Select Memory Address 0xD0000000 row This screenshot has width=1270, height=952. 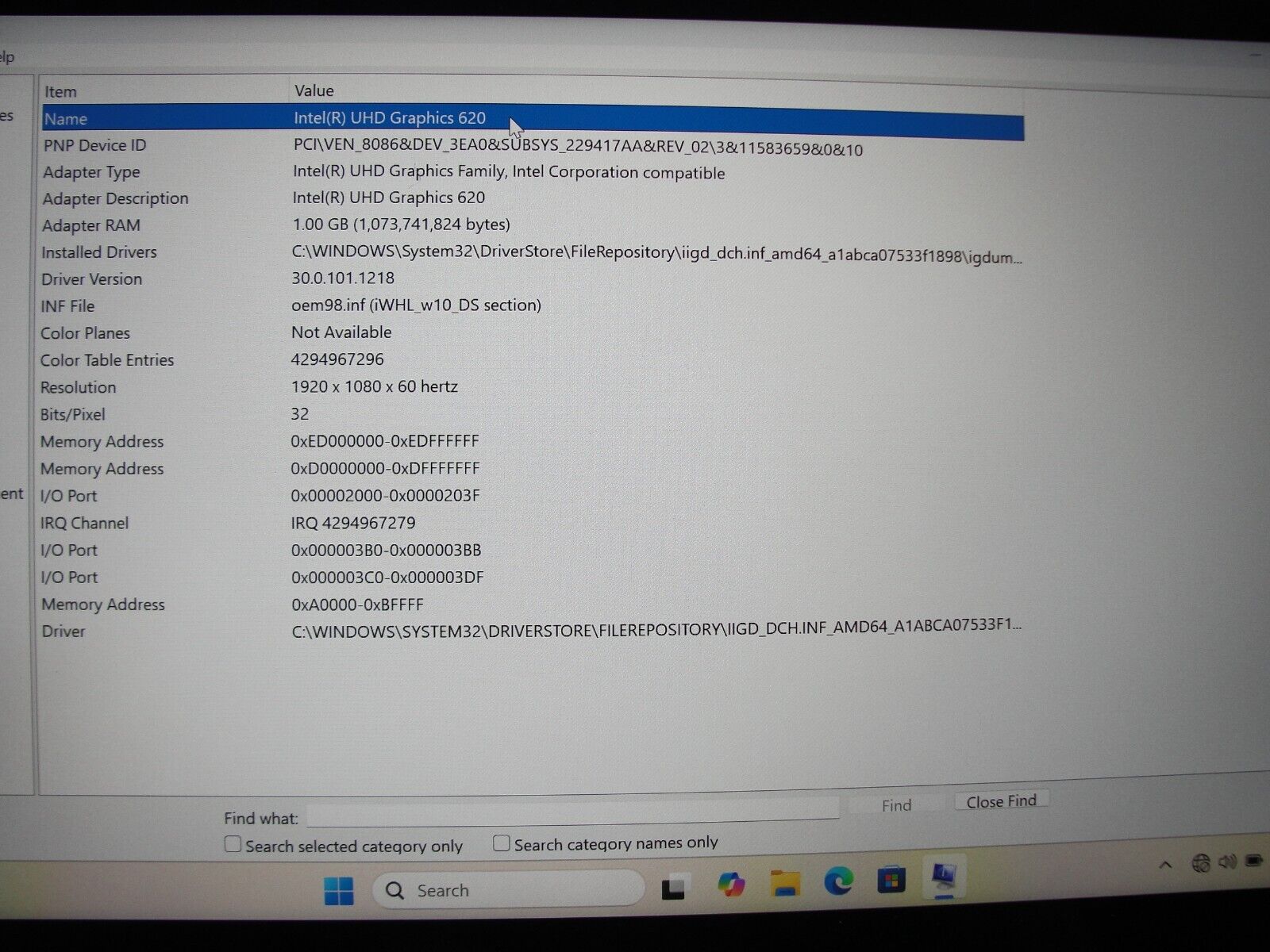pyautogui.click(x=533, y=469)
